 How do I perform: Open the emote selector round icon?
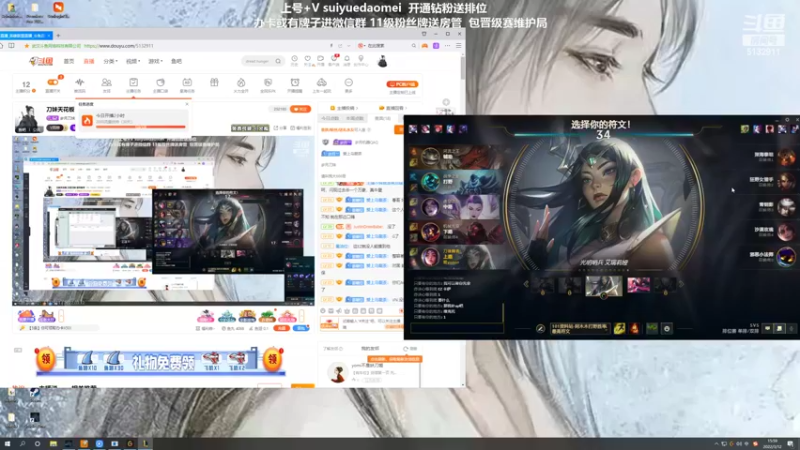667,329
